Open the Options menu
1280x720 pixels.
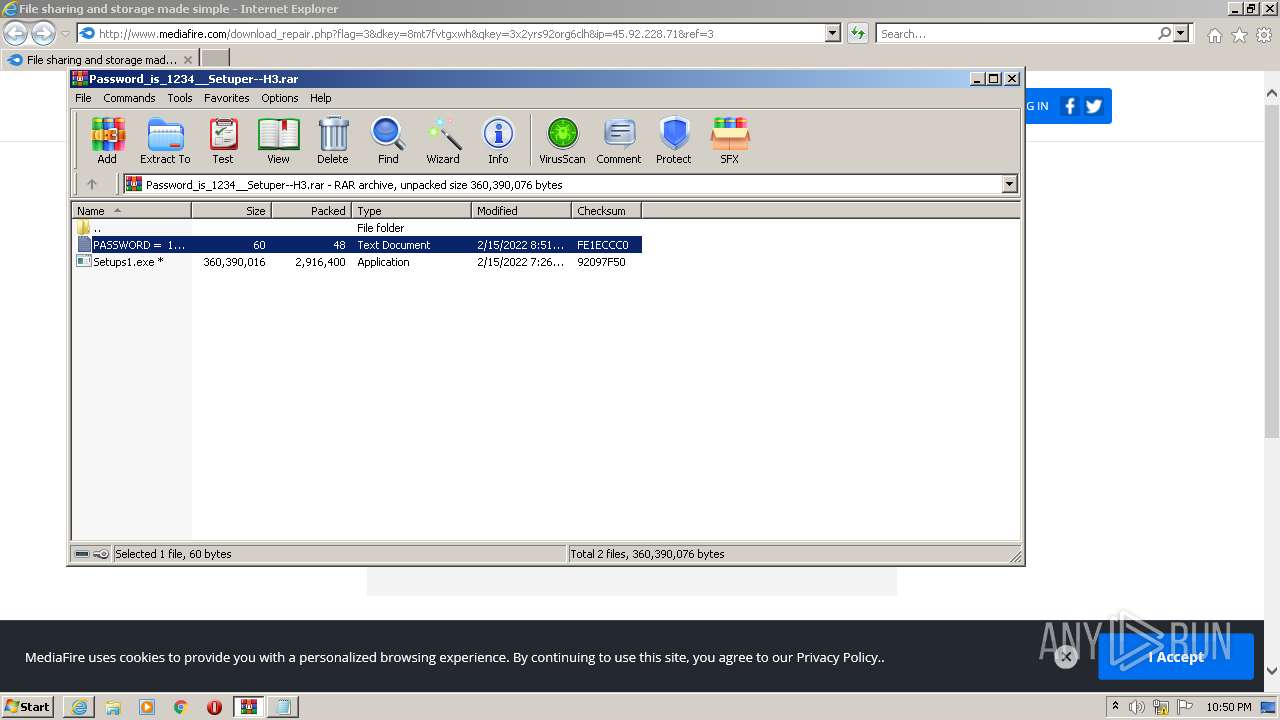pyautogui.click(x=280, y=98)
